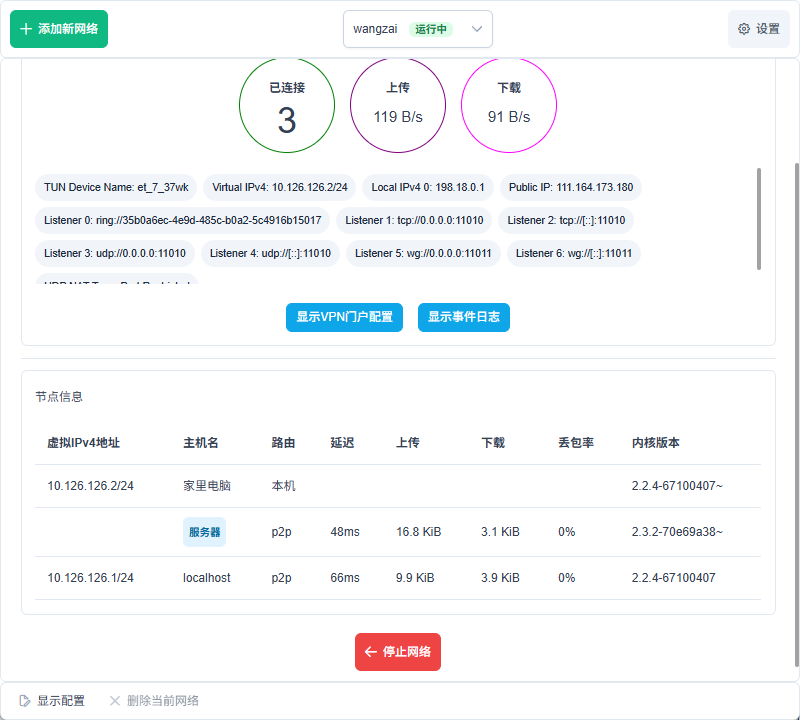This screenshot has width=800, height=720.
Task: Click the 显示配置 icon at bottom
Action: (25, 701)
